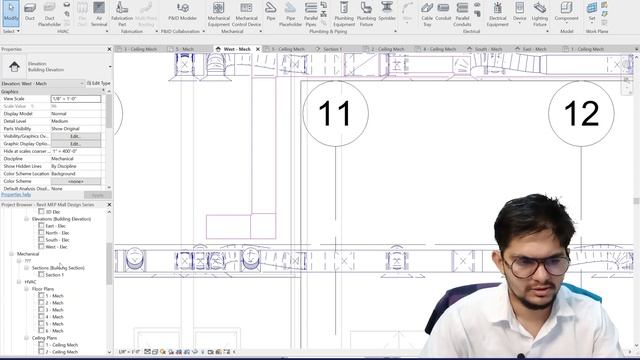Activate the Duct tool

(x=29, y=12)
